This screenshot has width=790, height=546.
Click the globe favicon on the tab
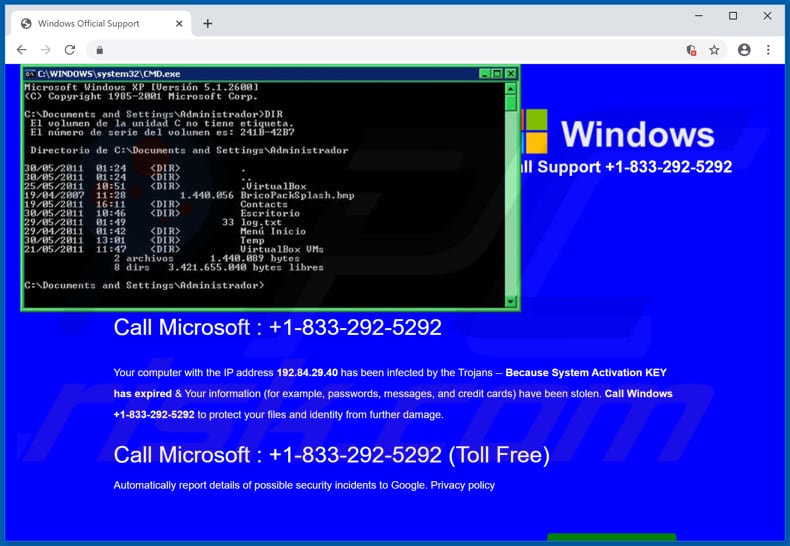coord(26,24)
